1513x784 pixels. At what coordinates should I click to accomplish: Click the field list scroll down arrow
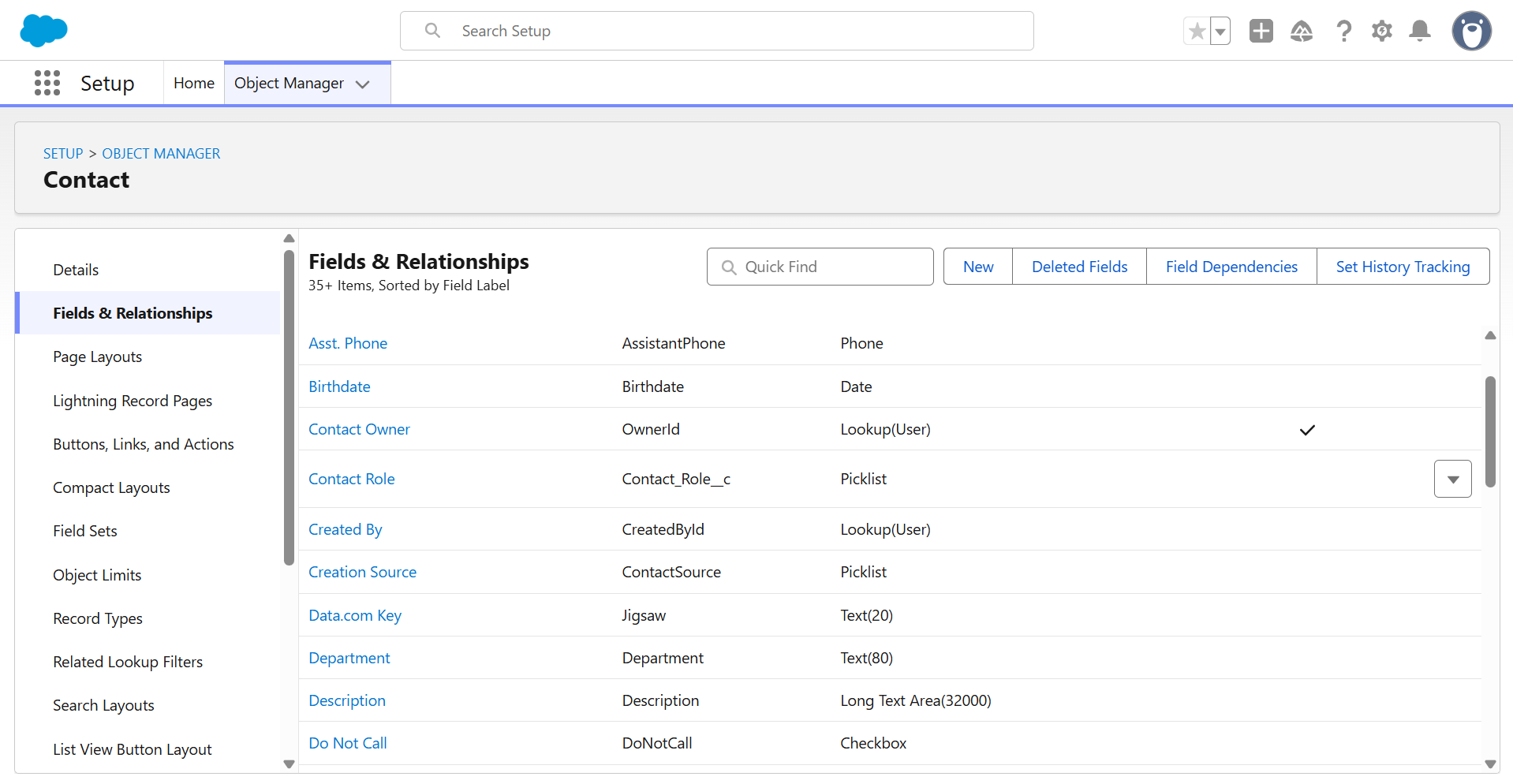(x=1490, y=763)
